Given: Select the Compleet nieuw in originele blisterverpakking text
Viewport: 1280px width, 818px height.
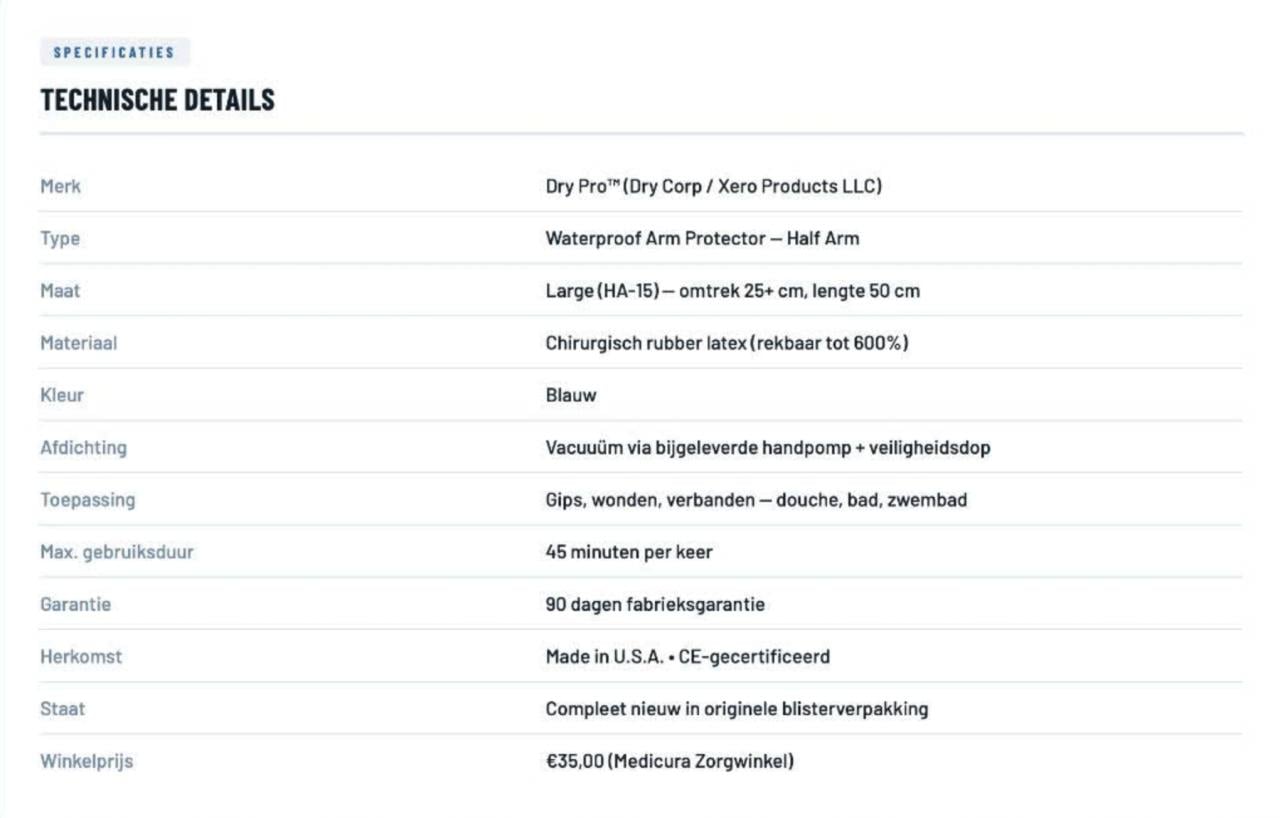Looking at the screenshot, I should 736,709.
